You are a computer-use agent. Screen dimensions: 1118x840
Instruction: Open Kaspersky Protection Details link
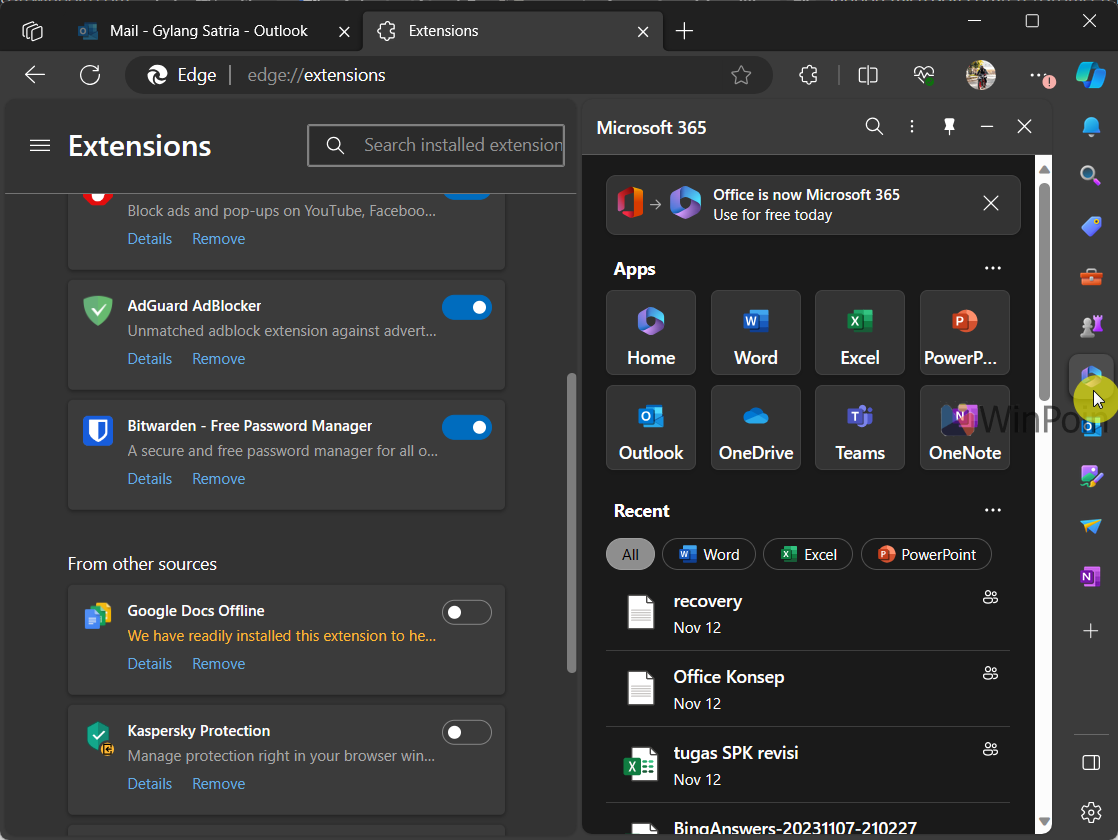(150, 784)
